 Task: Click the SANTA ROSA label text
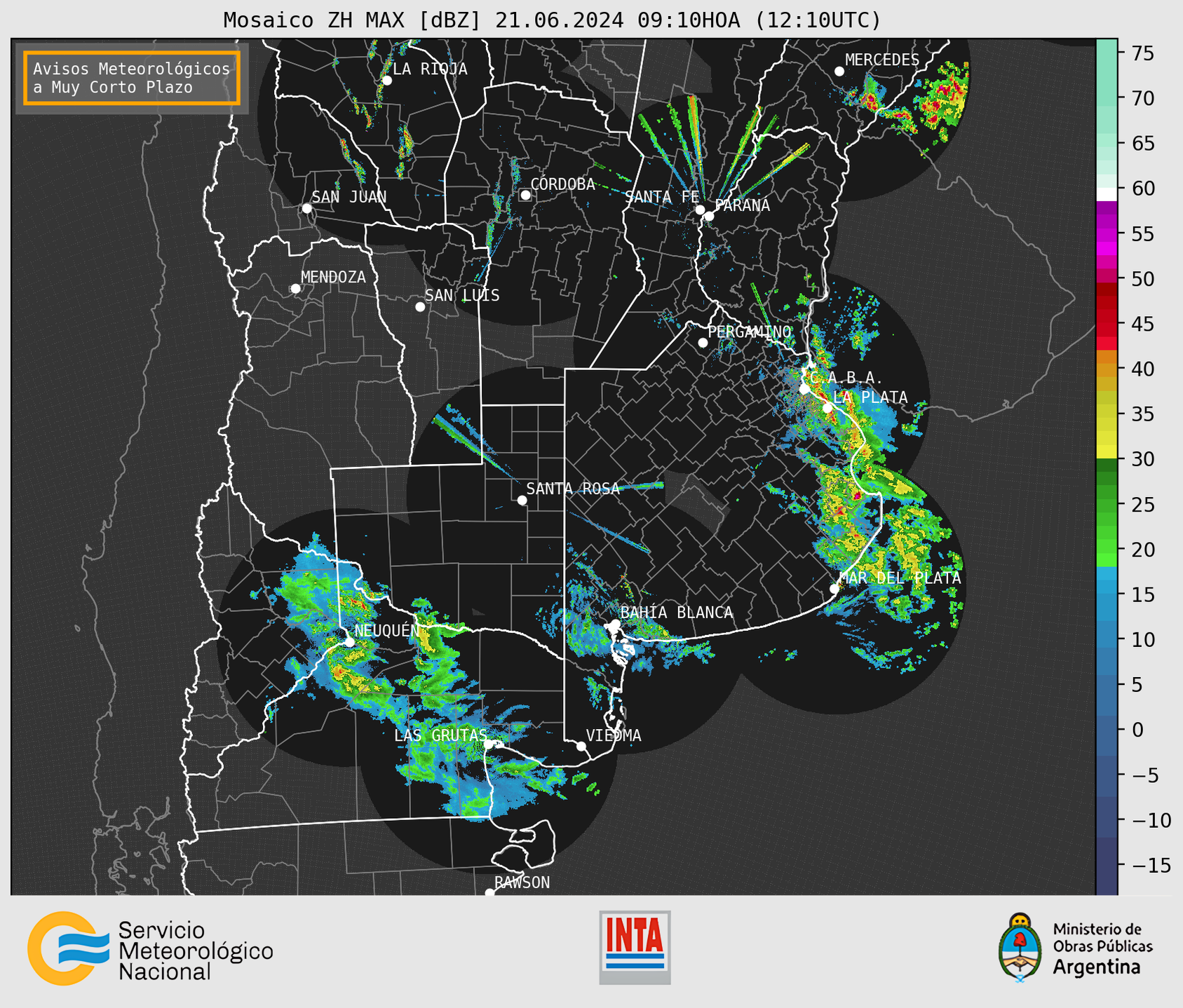click(x=573, y=489)
